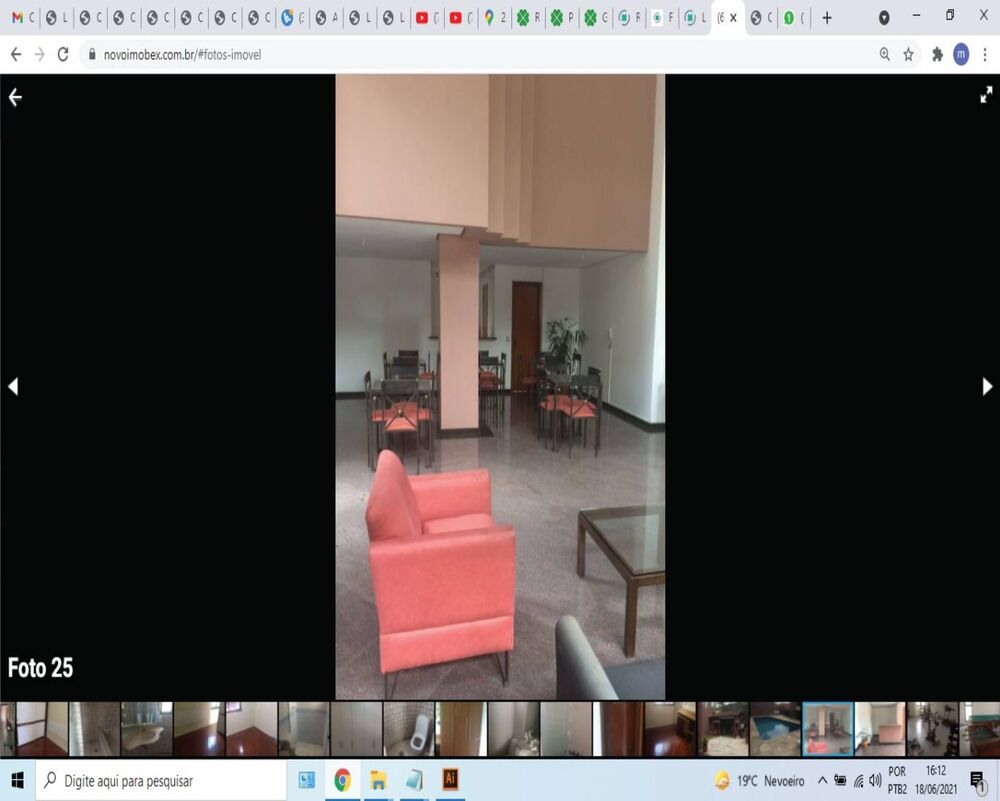This screenshot has height=801, width=1000.
Task: Show the previous photo with left arrow
Action: [13, 386]
